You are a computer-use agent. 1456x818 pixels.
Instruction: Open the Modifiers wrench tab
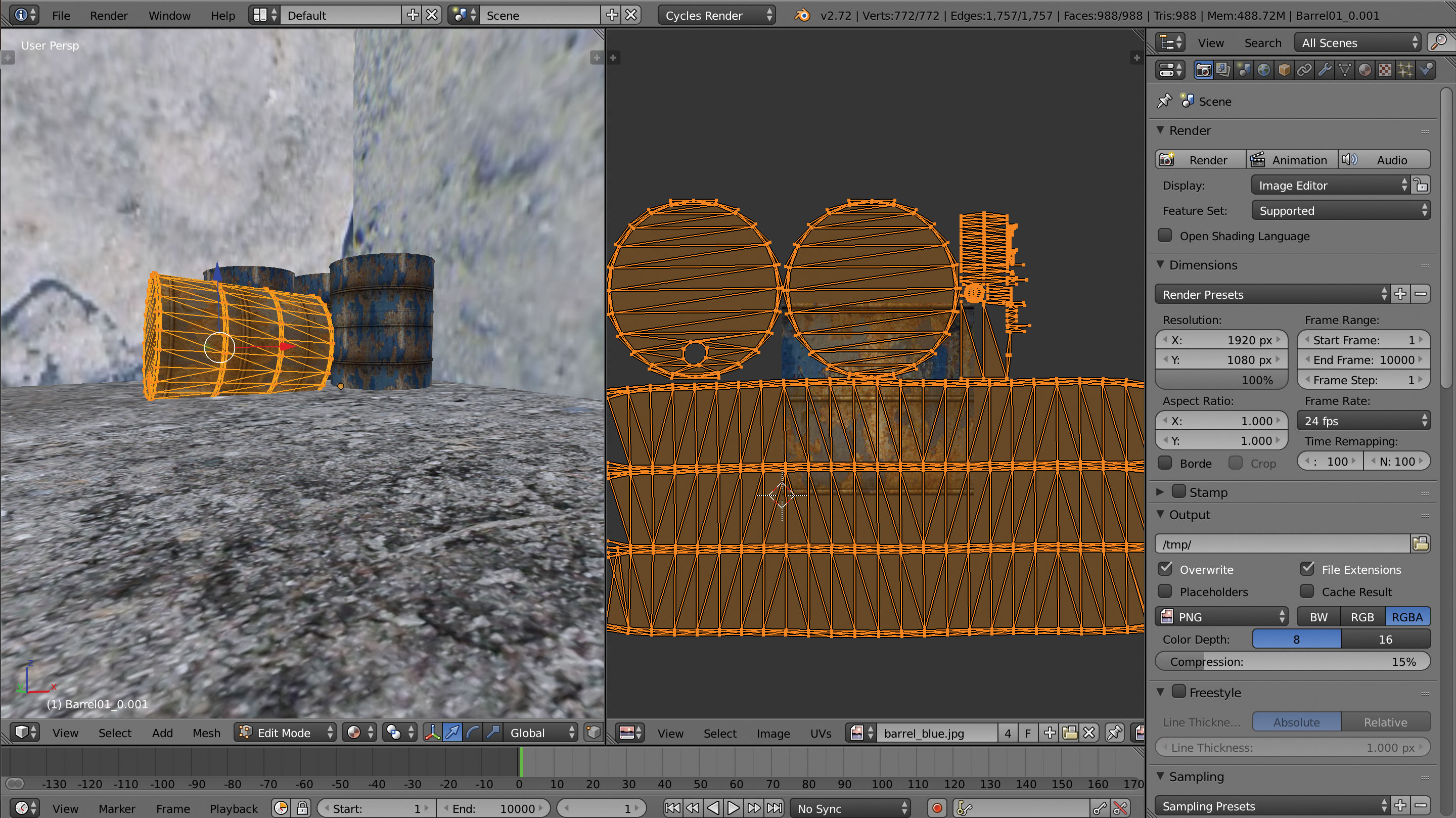pos(1325,70)
